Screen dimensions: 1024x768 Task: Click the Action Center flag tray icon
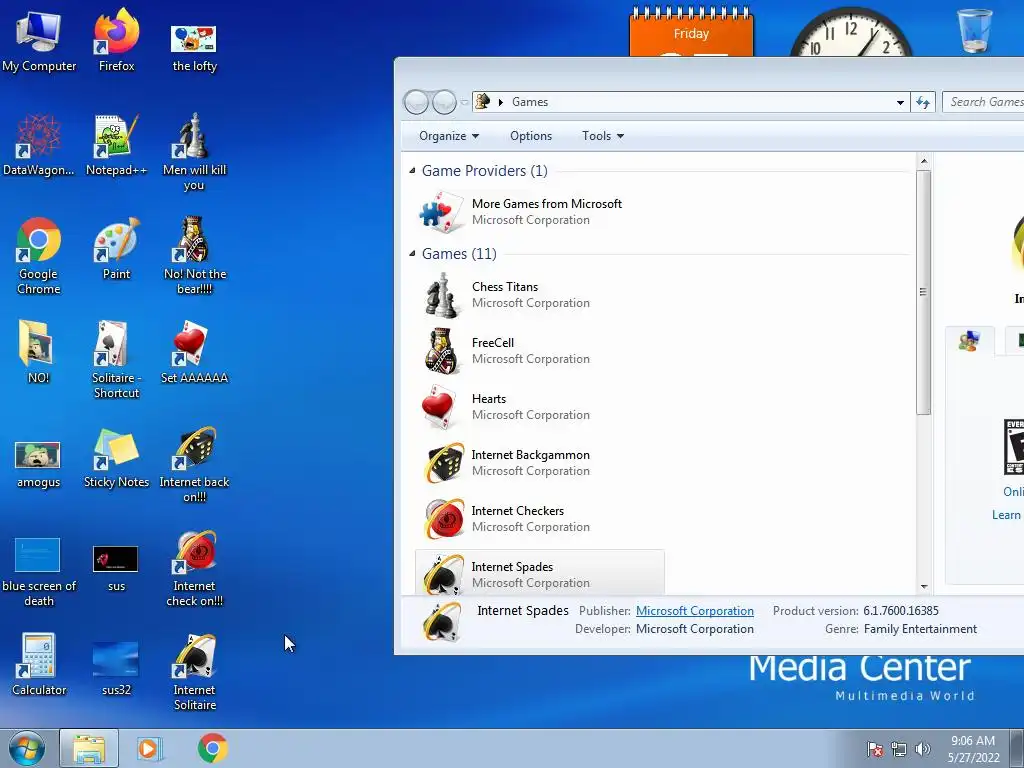875,749
